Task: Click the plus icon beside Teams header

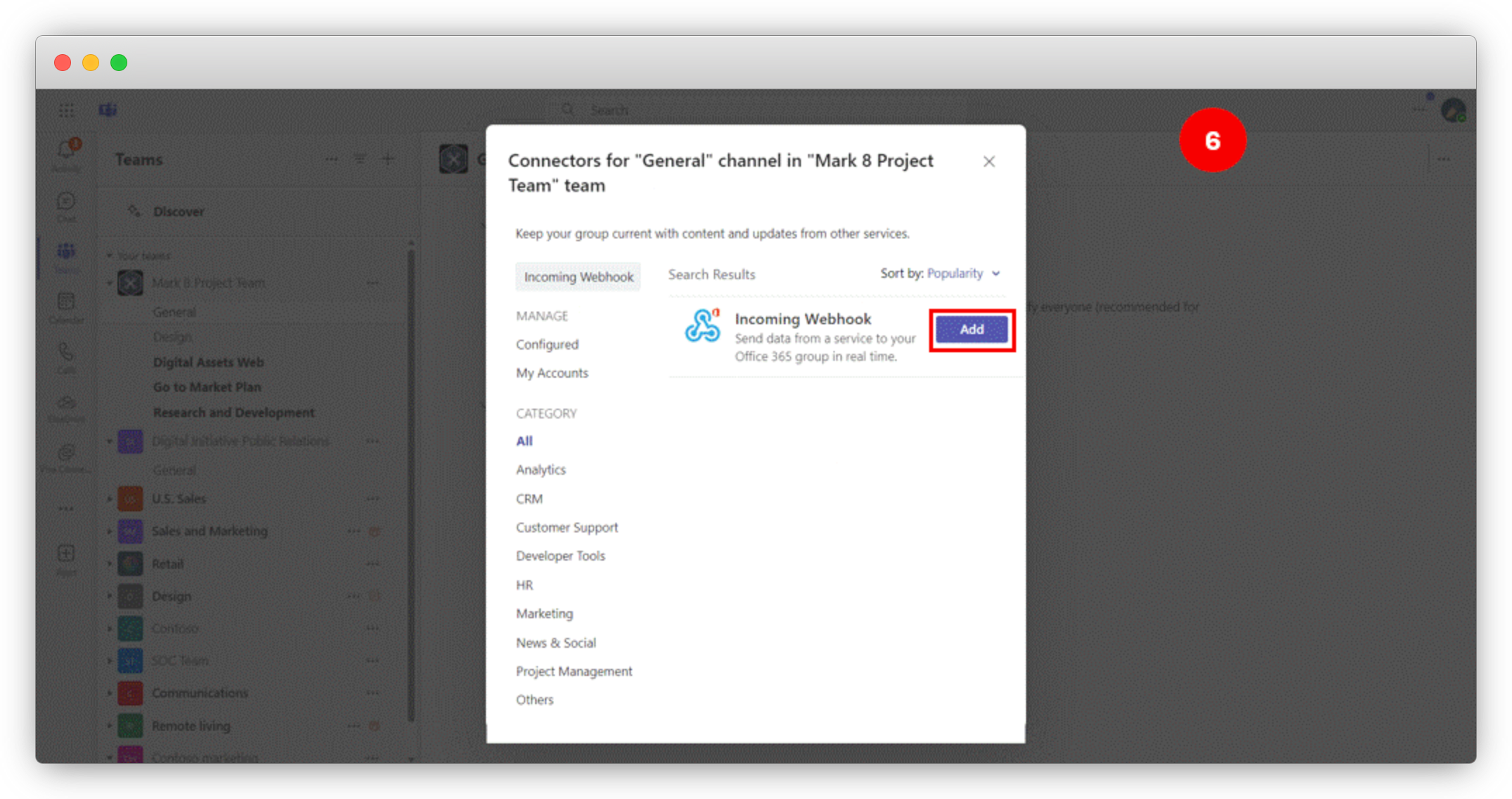Action: (x=387, y=160)
